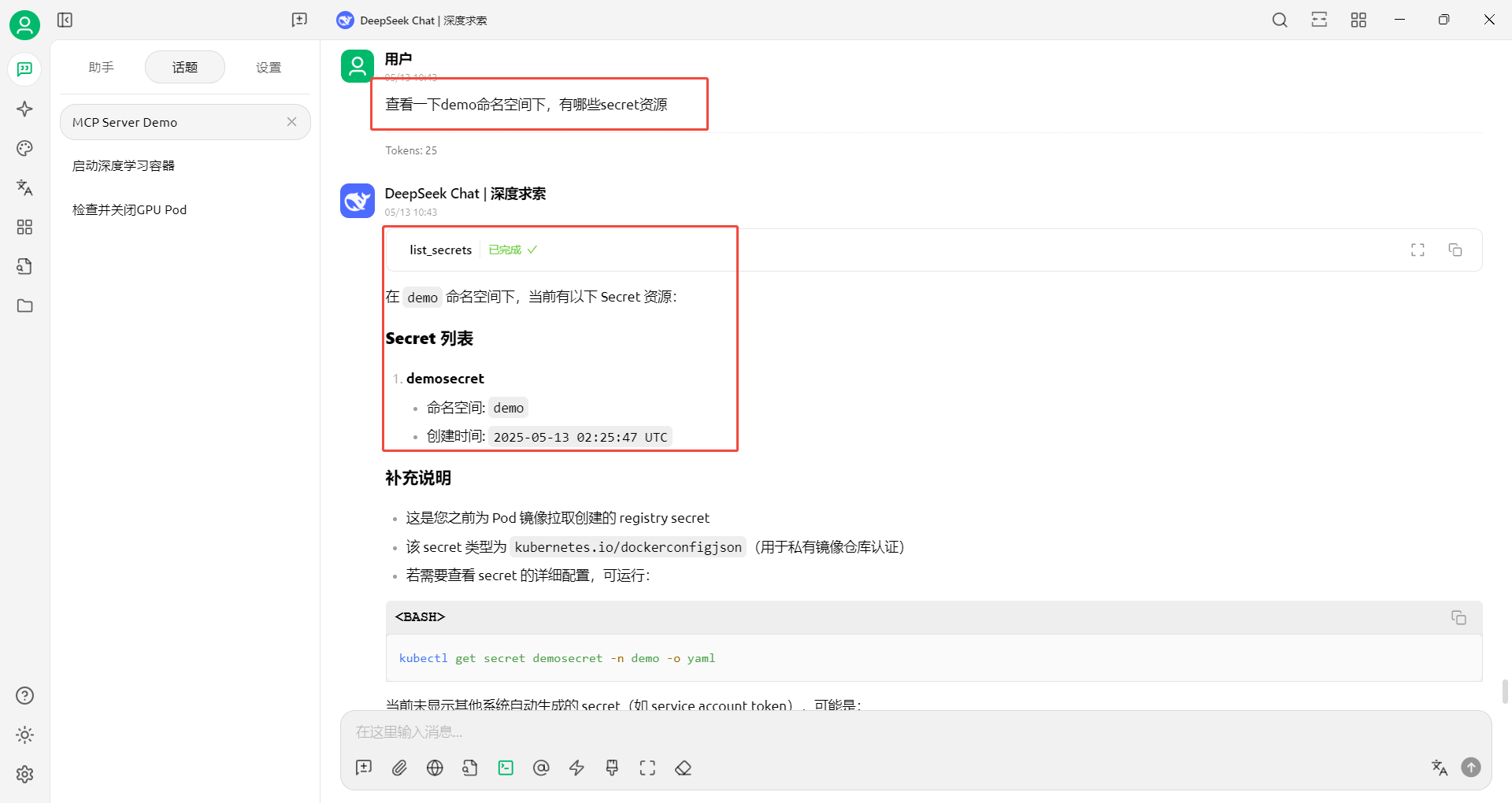Click search icon in top bar
The image size is (1512, 803).
click(1280, 20)
